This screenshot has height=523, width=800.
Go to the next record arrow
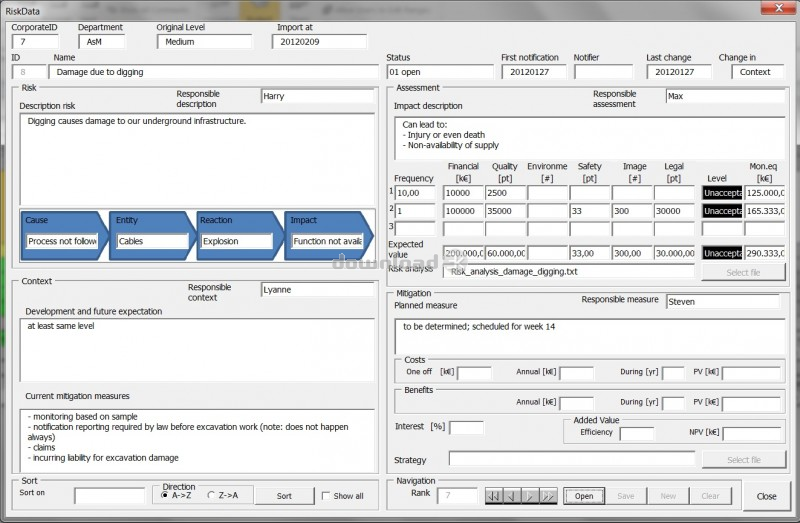click(x=530, y=495)
